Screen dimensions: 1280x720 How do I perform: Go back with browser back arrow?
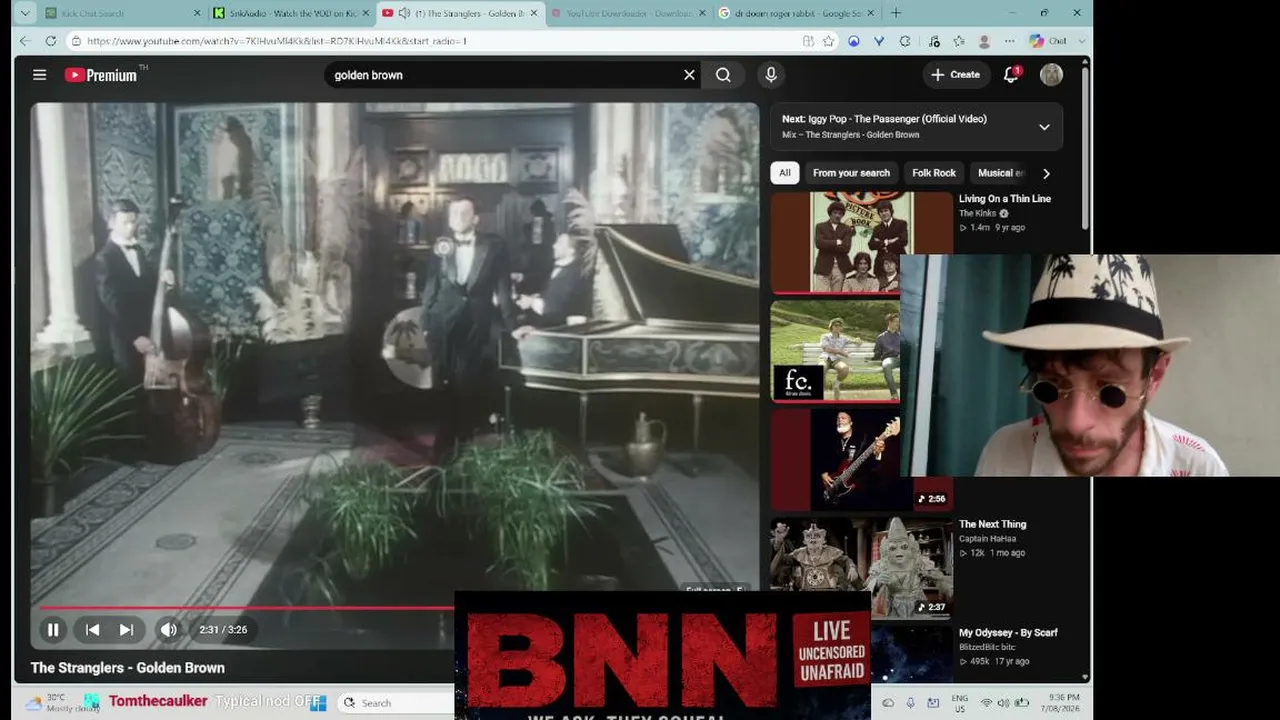click(x=25, y=41)
